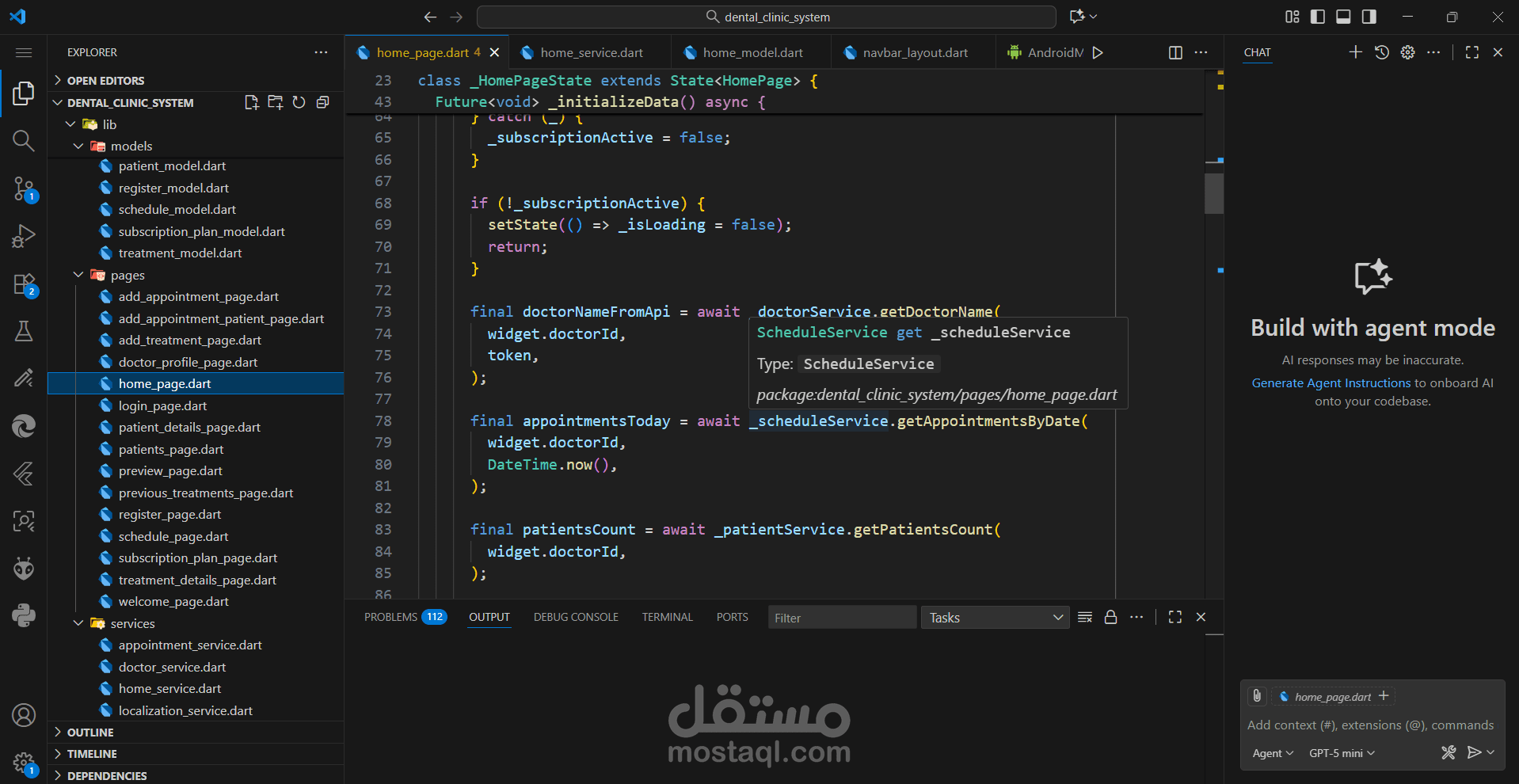Open Accounts icon in activity bar

(x=24, y=715)
